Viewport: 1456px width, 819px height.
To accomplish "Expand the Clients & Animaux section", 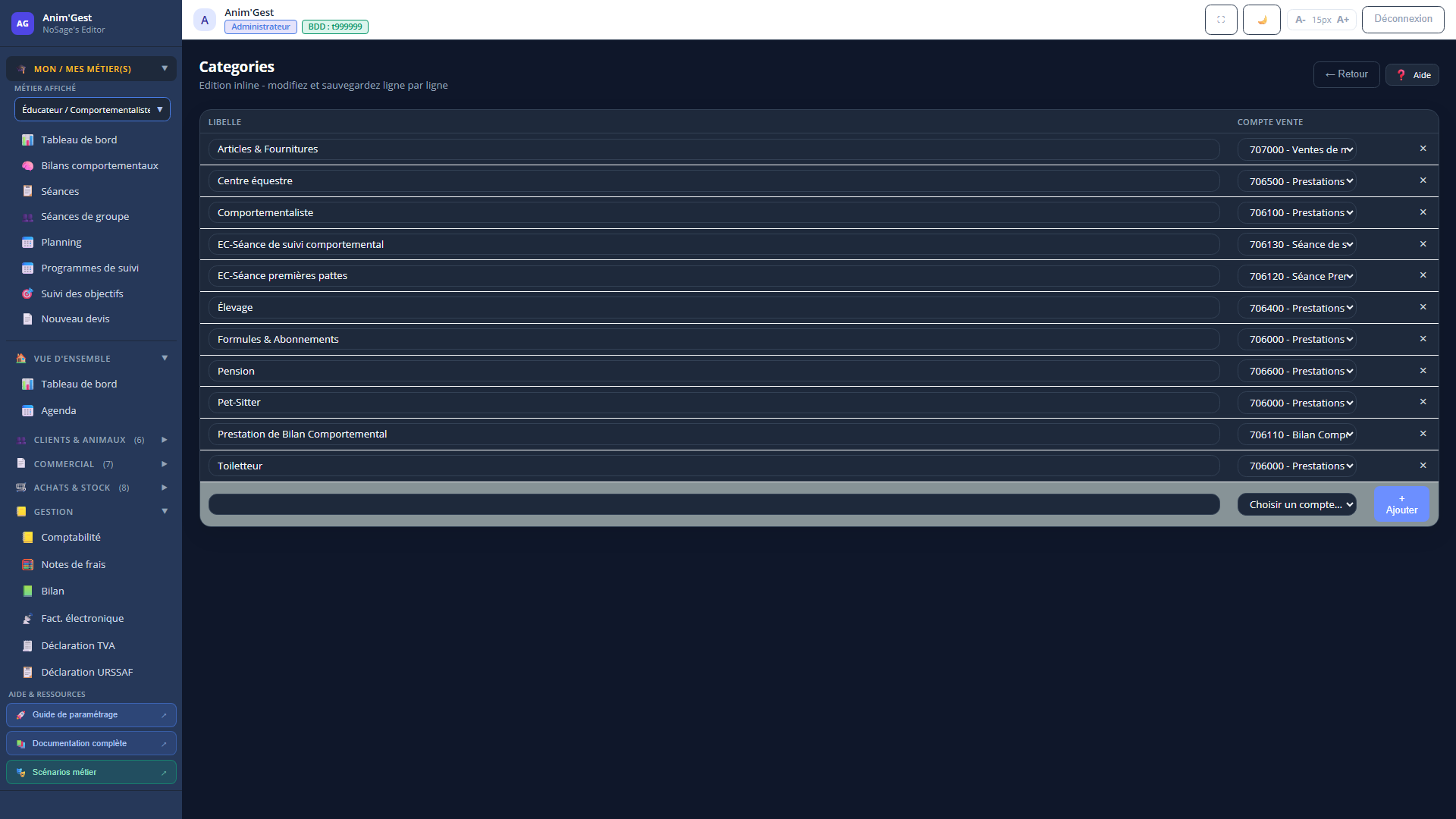I will (x=91, y=440).
